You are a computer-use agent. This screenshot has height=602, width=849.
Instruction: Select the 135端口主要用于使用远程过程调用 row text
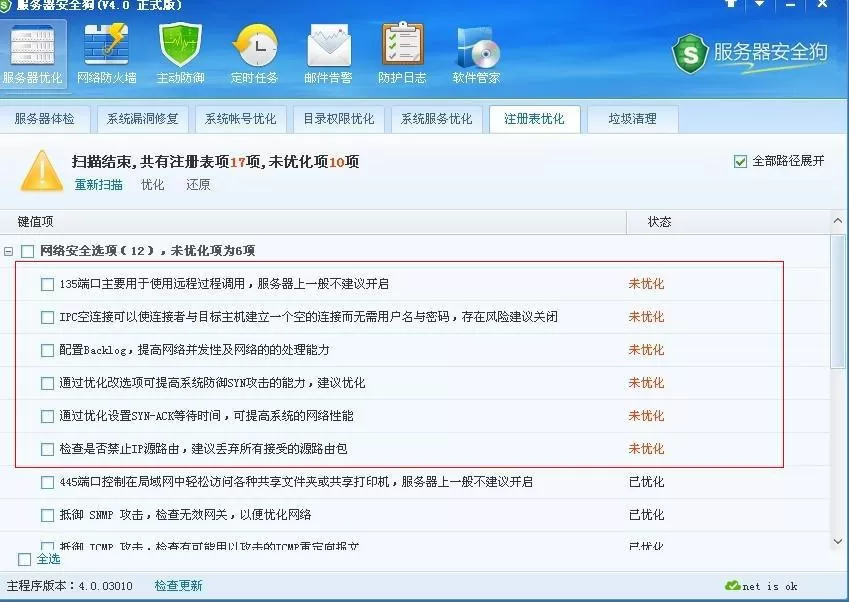point(224,284)
